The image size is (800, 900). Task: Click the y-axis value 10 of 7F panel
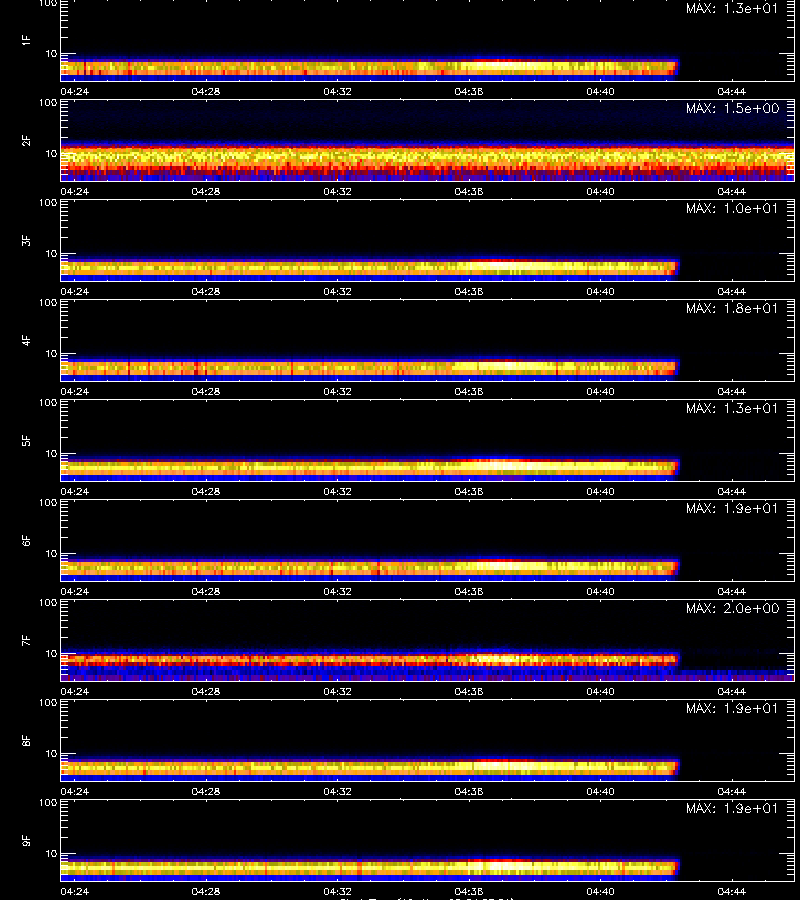click(x=51, y=654)
